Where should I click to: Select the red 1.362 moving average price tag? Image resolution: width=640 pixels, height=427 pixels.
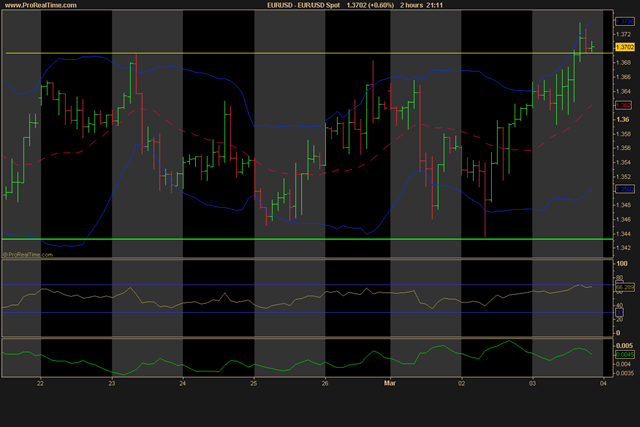(x=623, y=105)
